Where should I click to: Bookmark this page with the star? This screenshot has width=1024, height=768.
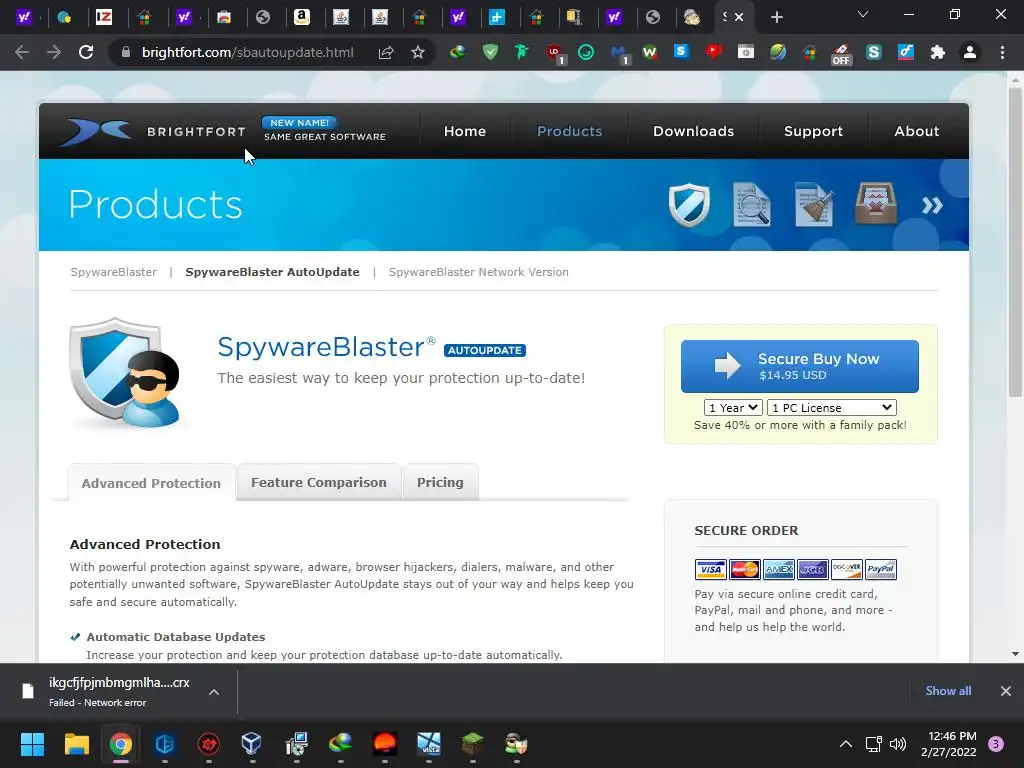418,52
